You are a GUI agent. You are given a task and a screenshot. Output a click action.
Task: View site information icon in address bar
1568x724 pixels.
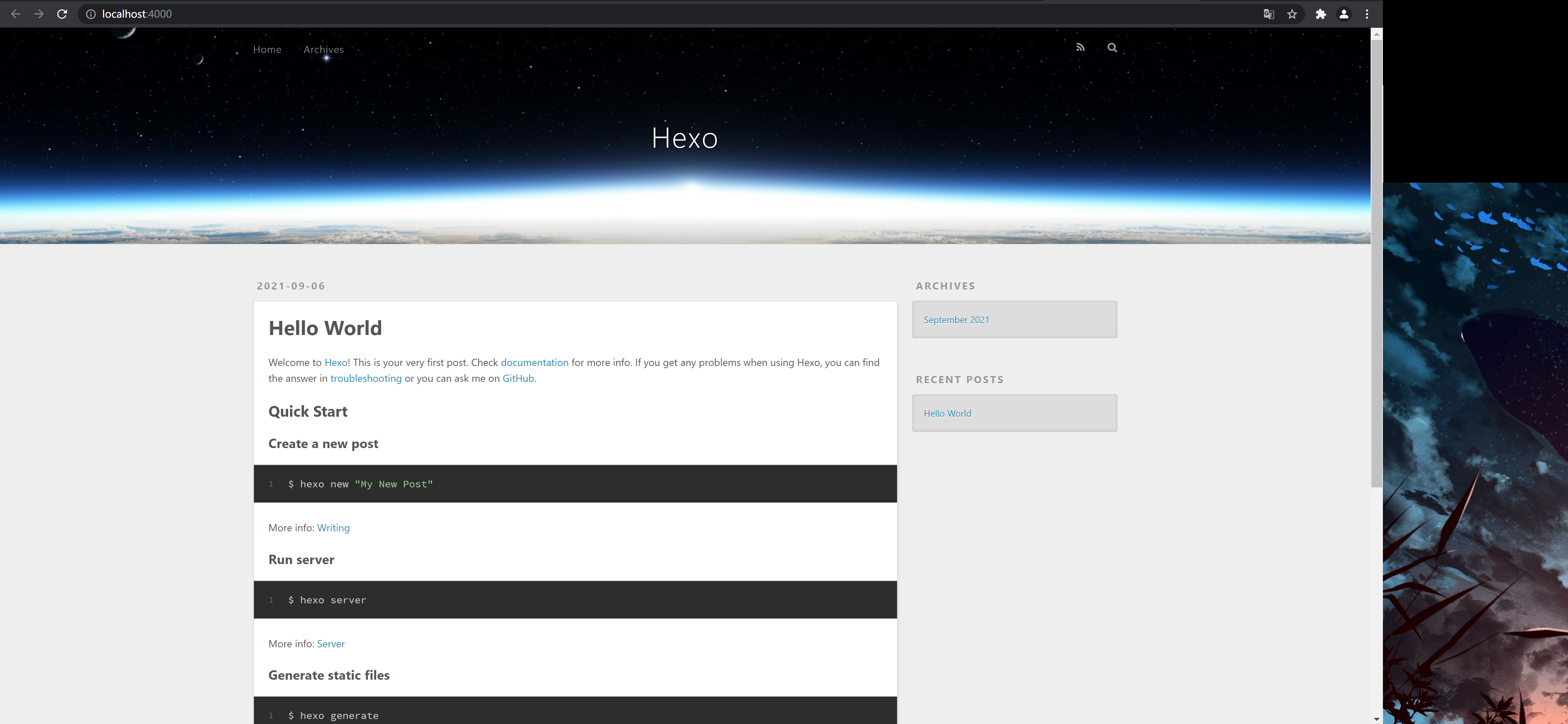coord(91,14)
